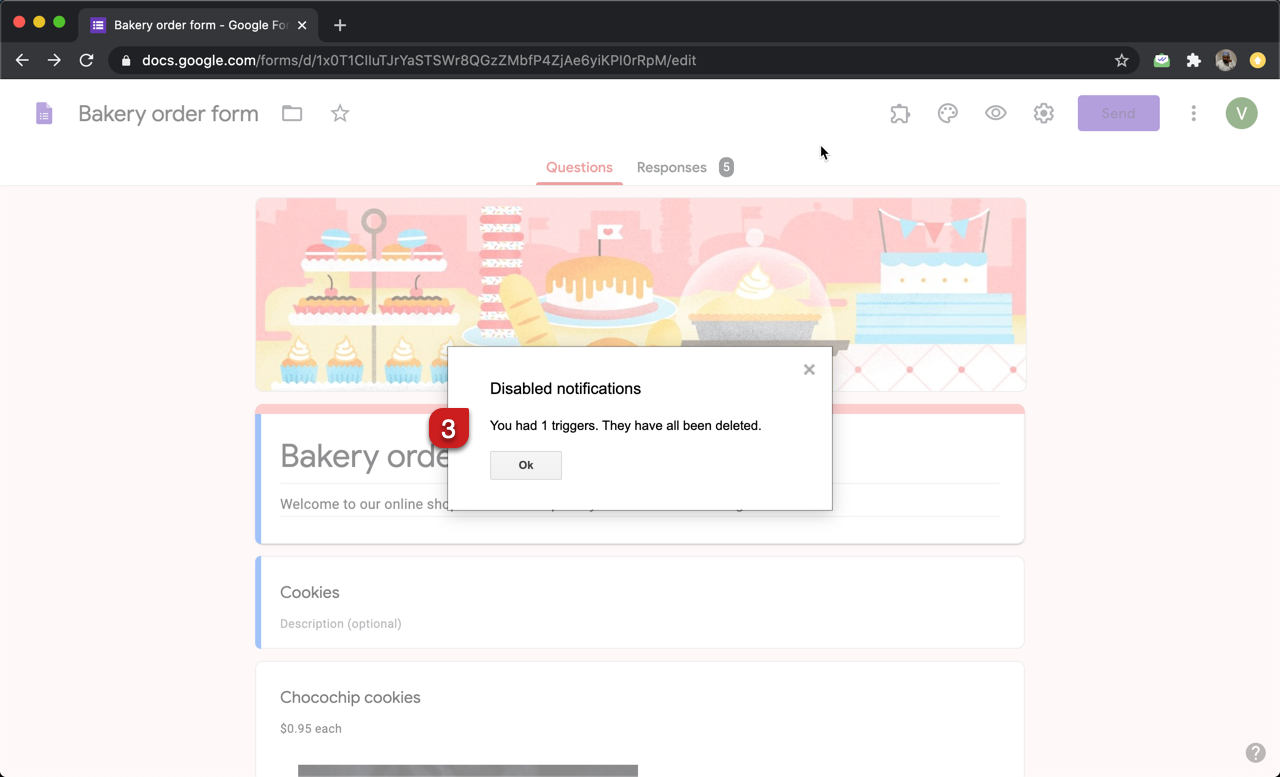The height and width of the screenshot is (777, 1280).
Task: Click the purple Forms document icon
Action: (44, 113)
